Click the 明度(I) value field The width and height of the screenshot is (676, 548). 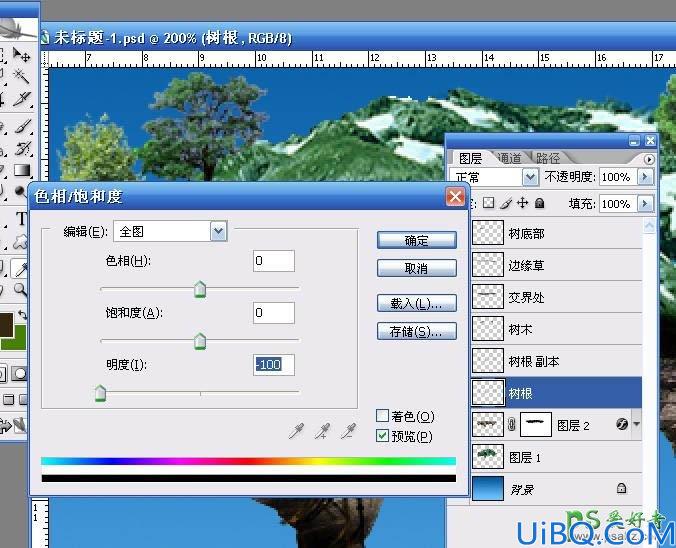click(x=274, y=365)
